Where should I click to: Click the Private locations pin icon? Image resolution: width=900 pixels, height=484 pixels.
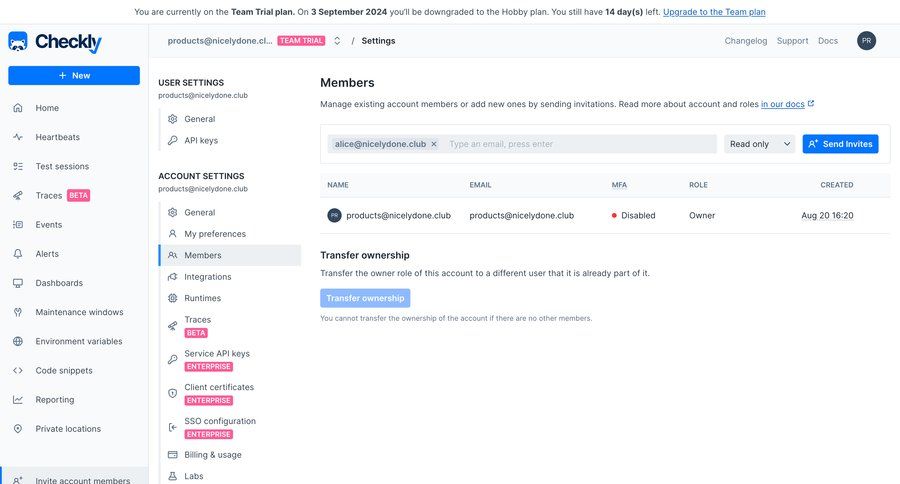tap(18, 429)
